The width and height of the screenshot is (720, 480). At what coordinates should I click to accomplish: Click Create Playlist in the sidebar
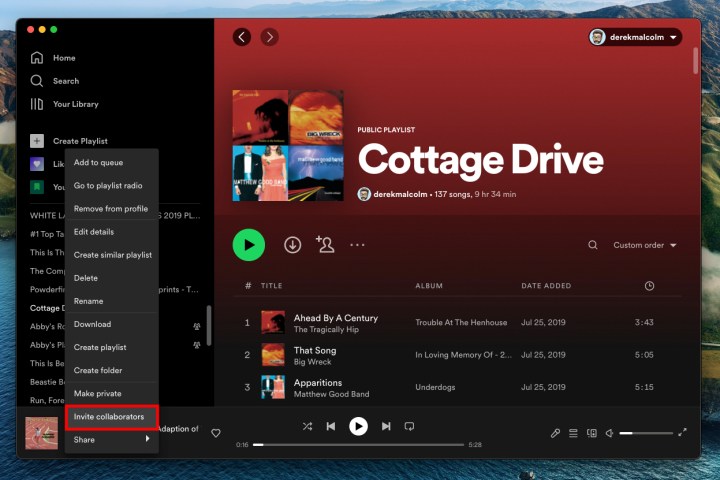tap(80, 141)
